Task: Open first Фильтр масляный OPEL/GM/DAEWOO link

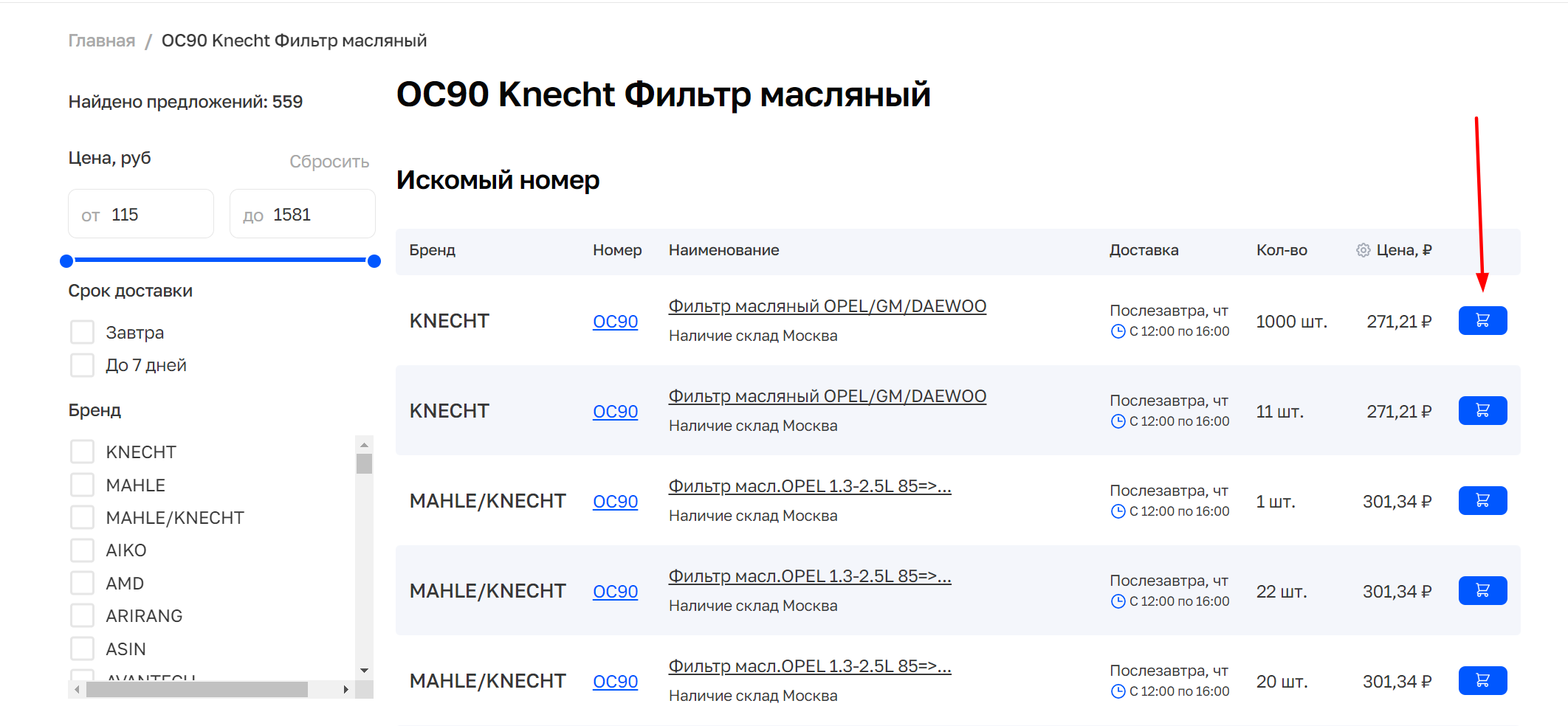Action: [827, 306]
